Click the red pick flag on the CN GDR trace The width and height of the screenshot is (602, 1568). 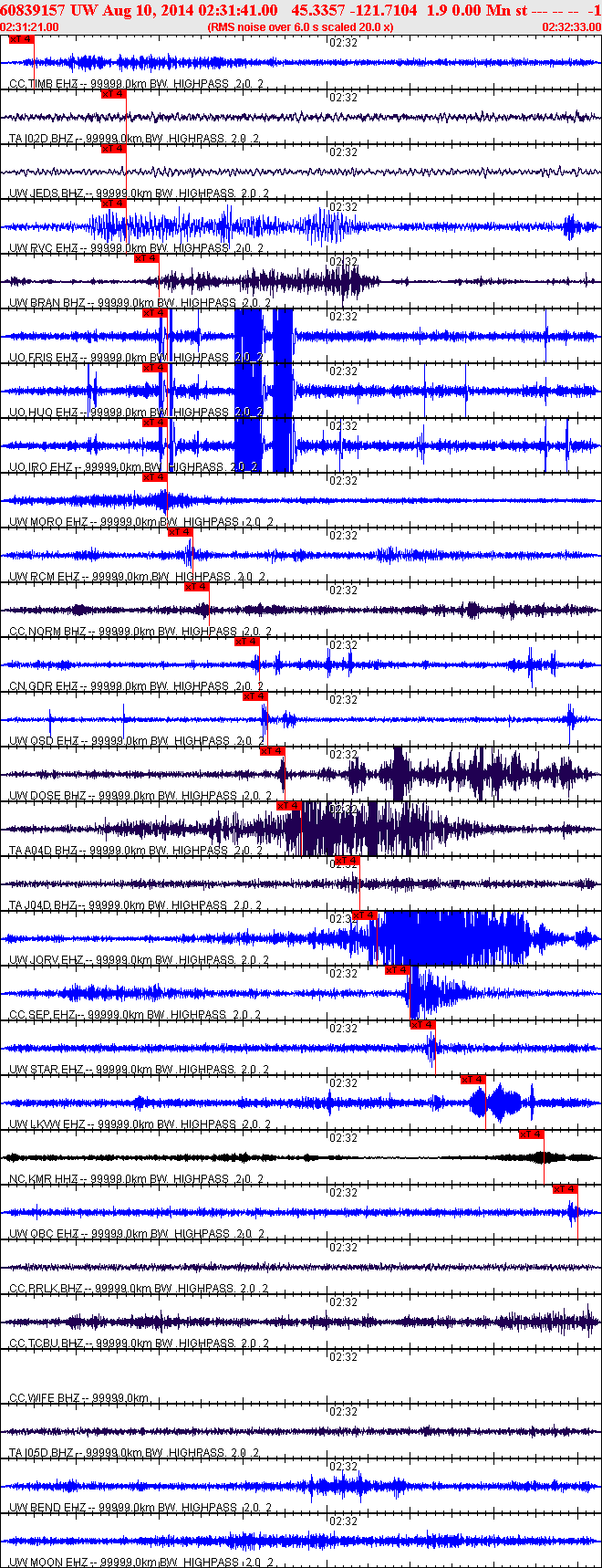coord(247,642)
